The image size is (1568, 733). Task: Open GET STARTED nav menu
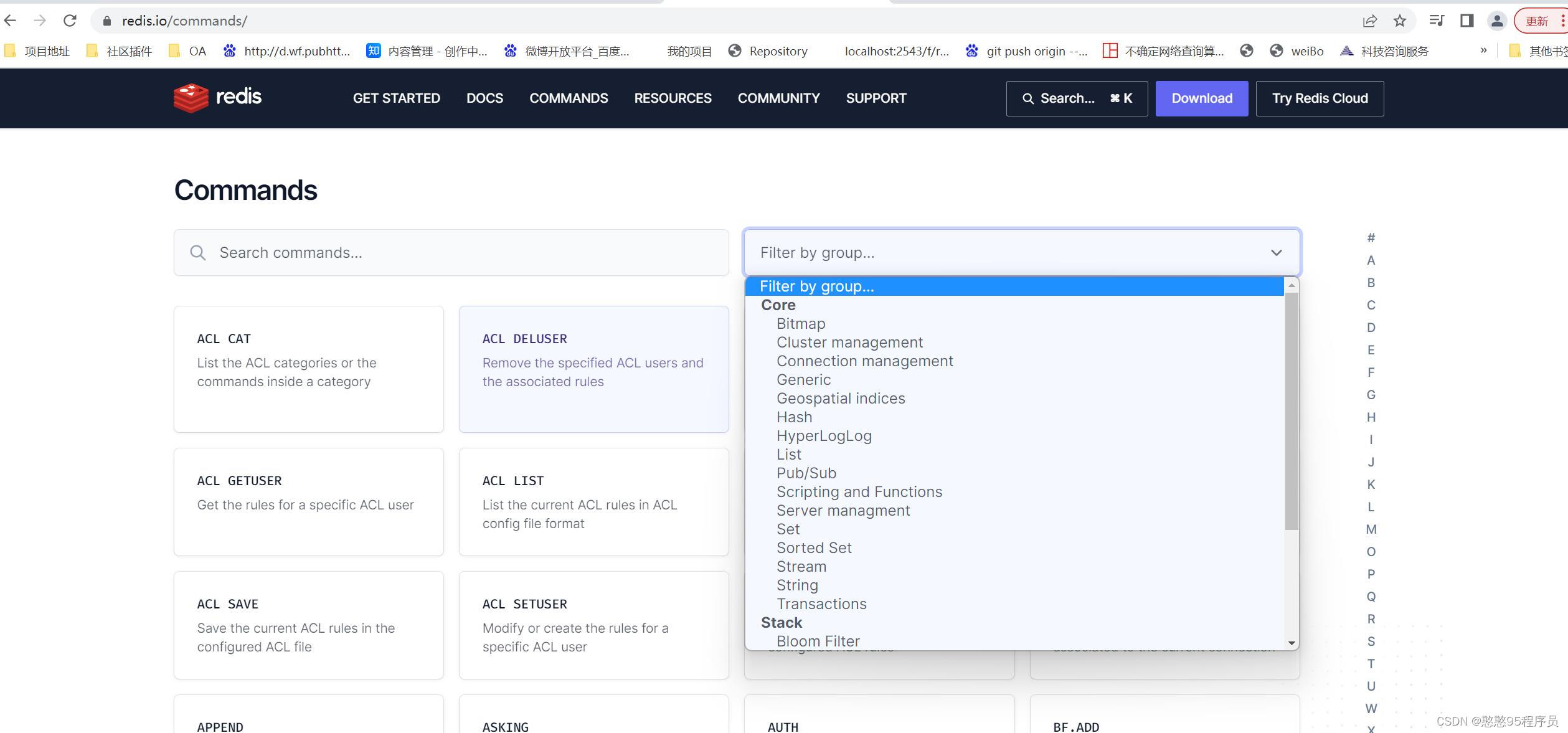(x=396, y=98)
